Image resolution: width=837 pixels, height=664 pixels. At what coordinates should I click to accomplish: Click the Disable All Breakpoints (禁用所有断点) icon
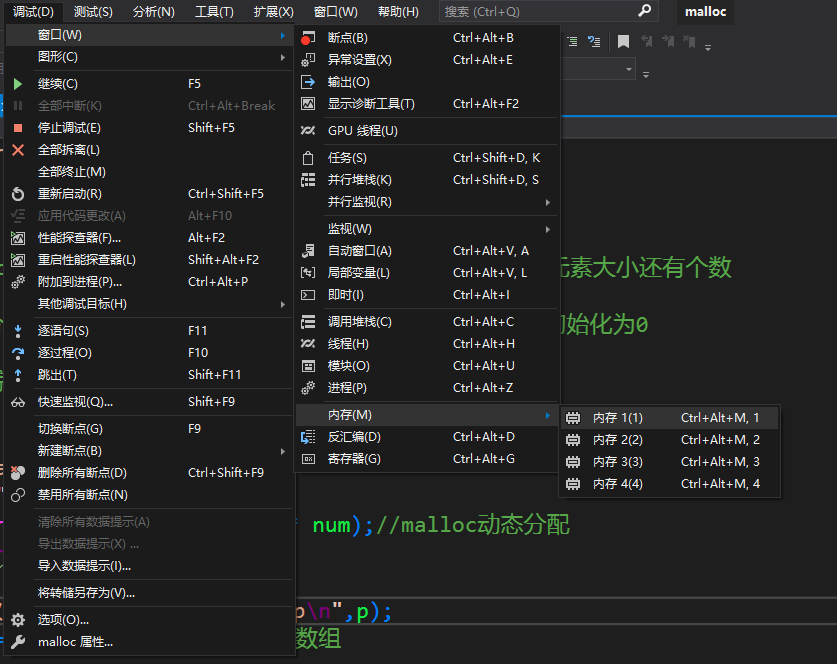click(18, 495)
